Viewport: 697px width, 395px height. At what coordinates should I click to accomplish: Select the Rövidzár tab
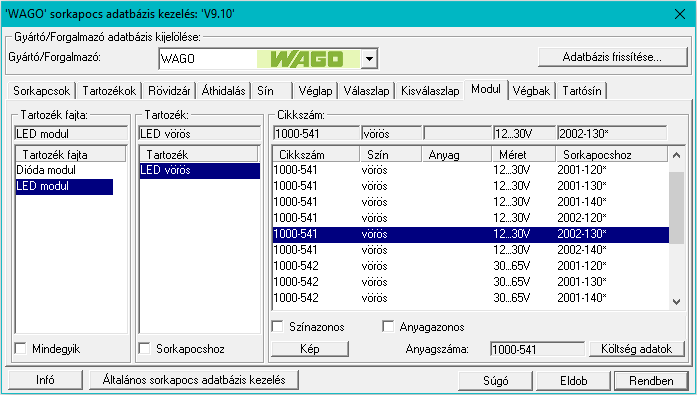tap(169, 91)
